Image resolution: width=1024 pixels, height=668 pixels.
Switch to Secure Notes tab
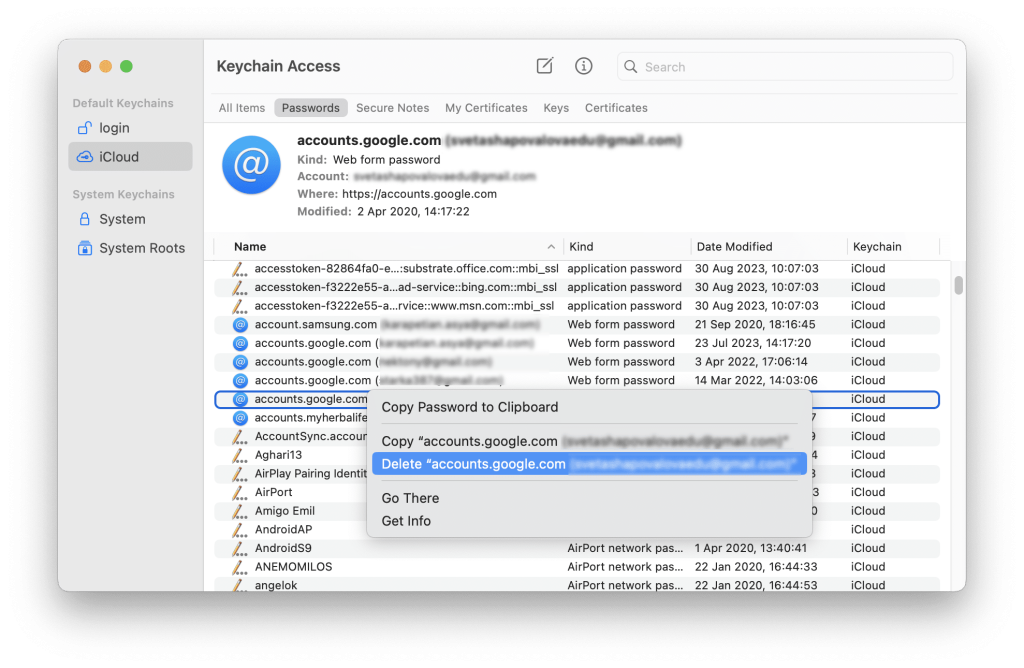(392, 108)
